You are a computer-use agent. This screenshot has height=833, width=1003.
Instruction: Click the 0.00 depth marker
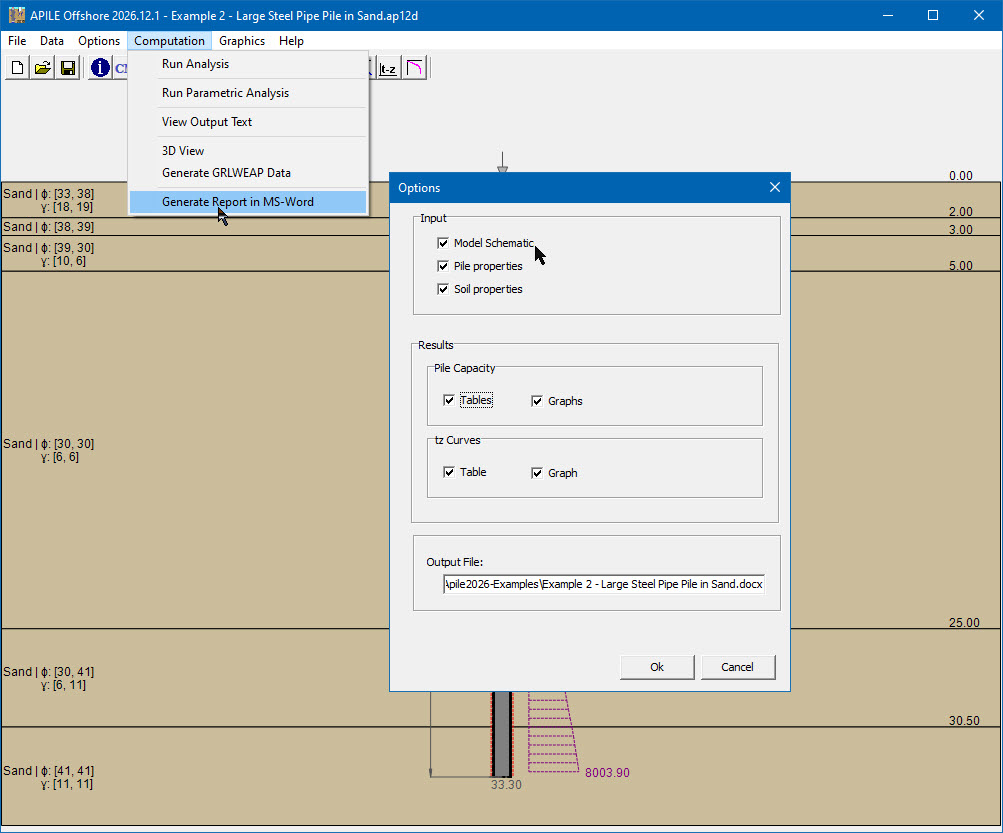[x=961, y=175]
